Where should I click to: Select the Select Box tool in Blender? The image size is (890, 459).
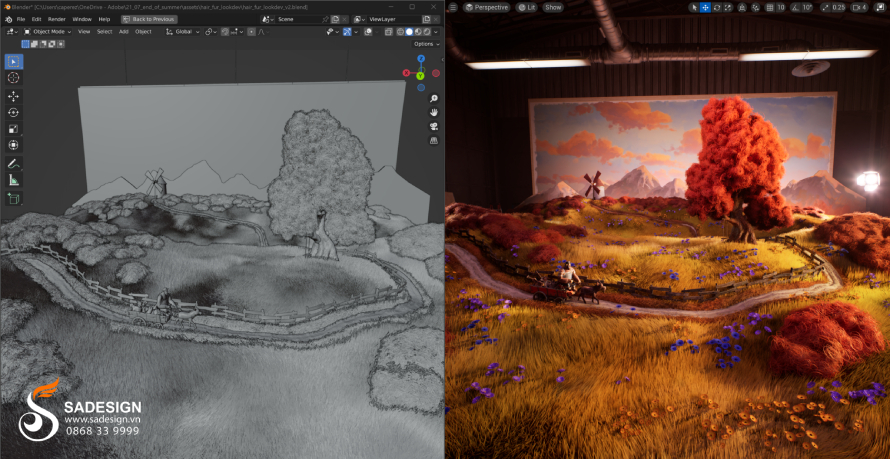[14, 61]
